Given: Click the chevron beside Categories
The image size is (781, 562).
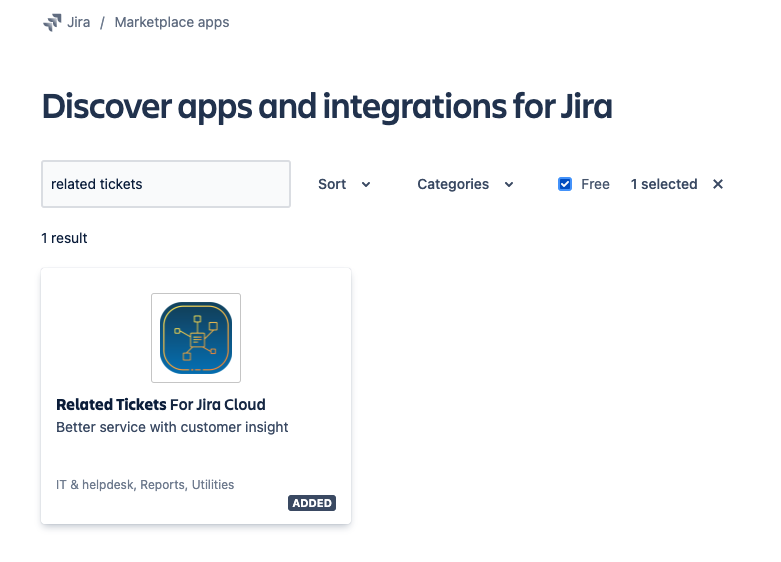Looking at the screenshot, I should click(509, 184).
